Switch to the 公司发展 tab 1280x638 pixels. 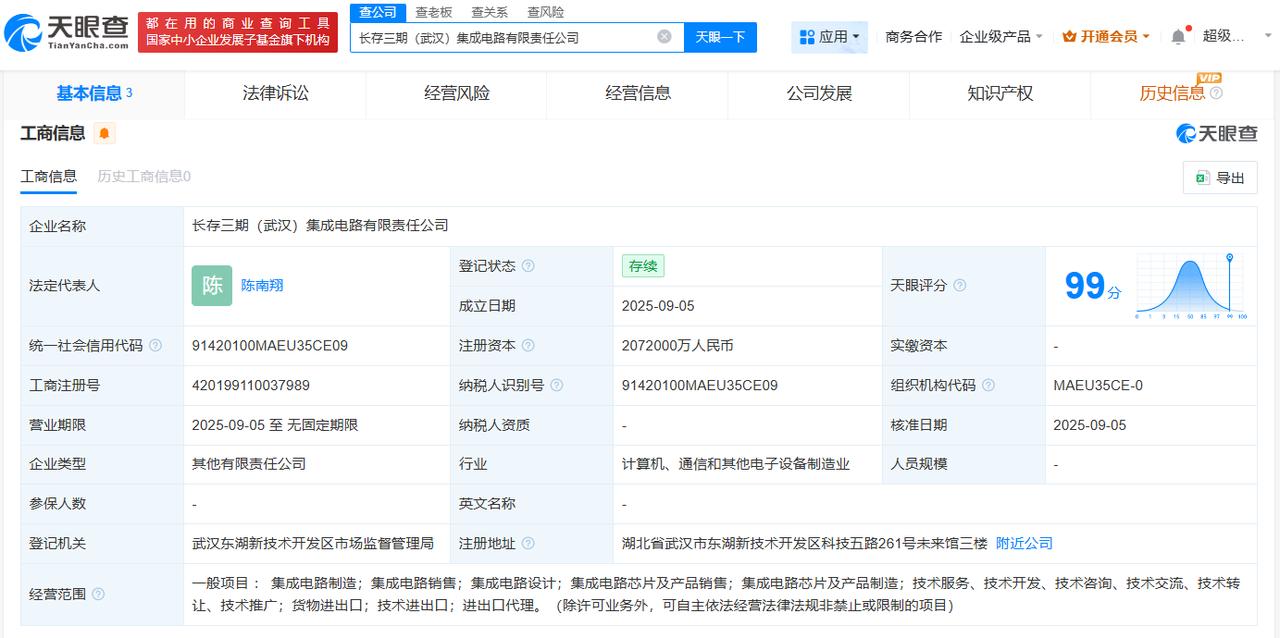tap(819, 93)
